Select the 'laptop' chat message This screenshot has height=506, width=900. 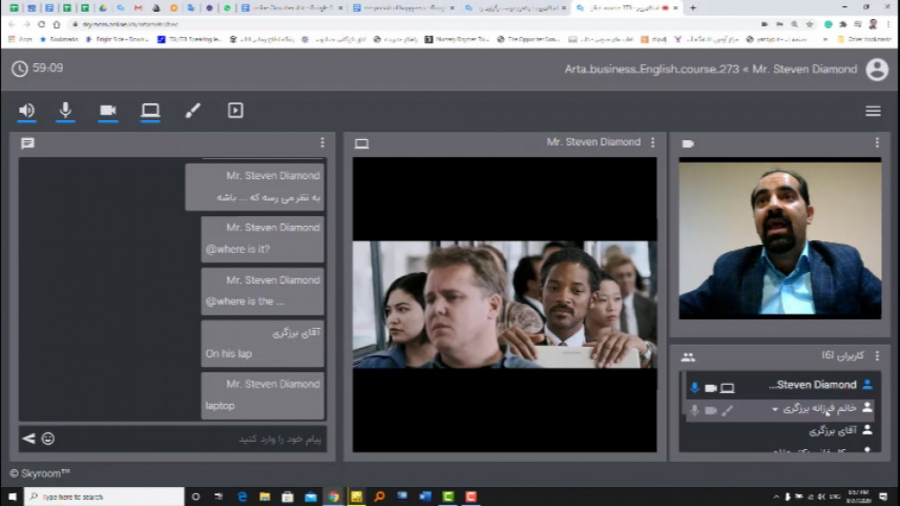coord(262,395)
